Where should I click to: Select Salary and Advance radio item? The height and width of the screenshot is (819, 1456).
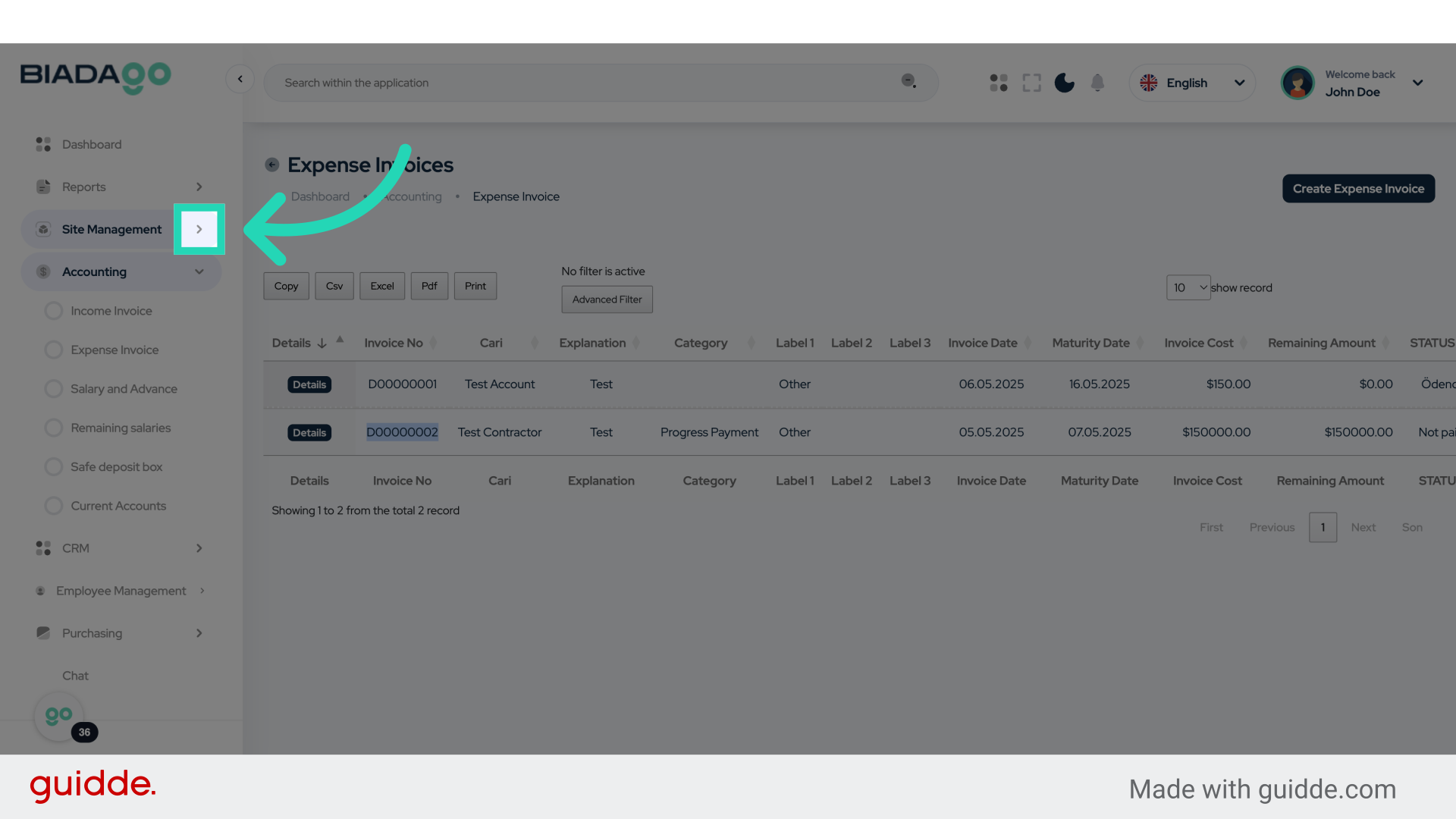[x=54, y=389]
